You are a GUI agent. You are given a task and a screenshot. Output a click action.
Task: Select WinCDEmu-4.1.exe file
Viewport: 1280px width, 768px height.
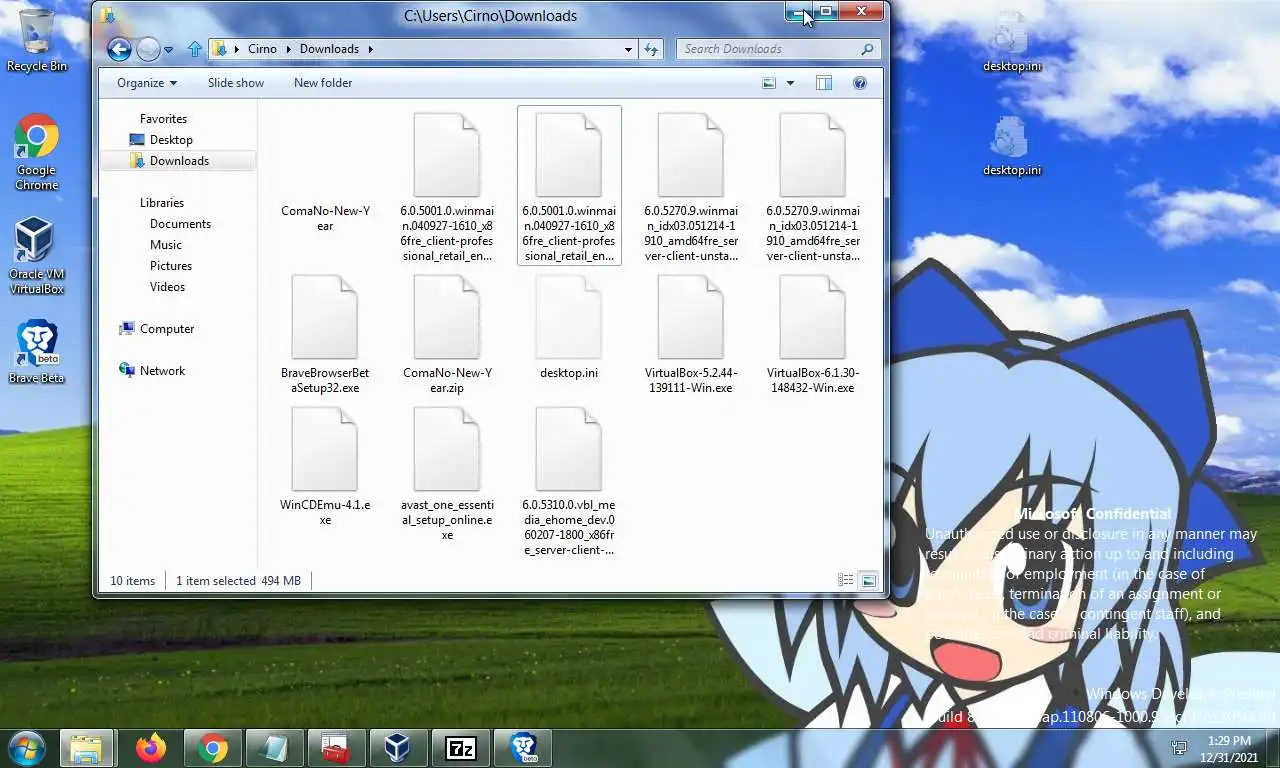[325, 467]
